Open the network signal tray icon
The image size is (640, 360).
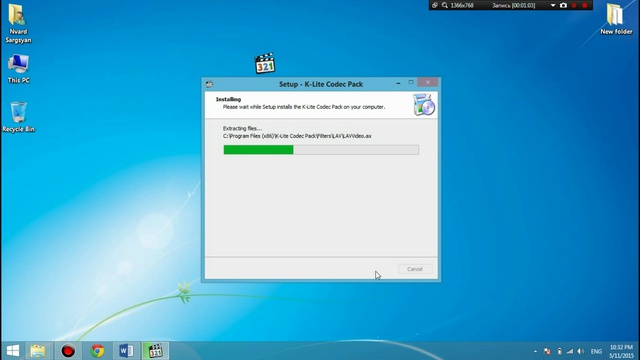[x=569, y=351]
